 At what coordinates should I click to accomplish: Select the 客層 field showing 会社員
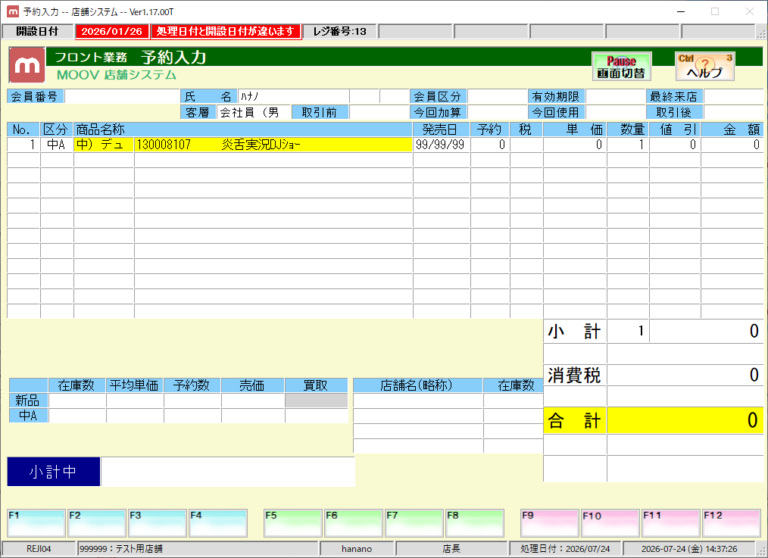[x=254, y=112]
